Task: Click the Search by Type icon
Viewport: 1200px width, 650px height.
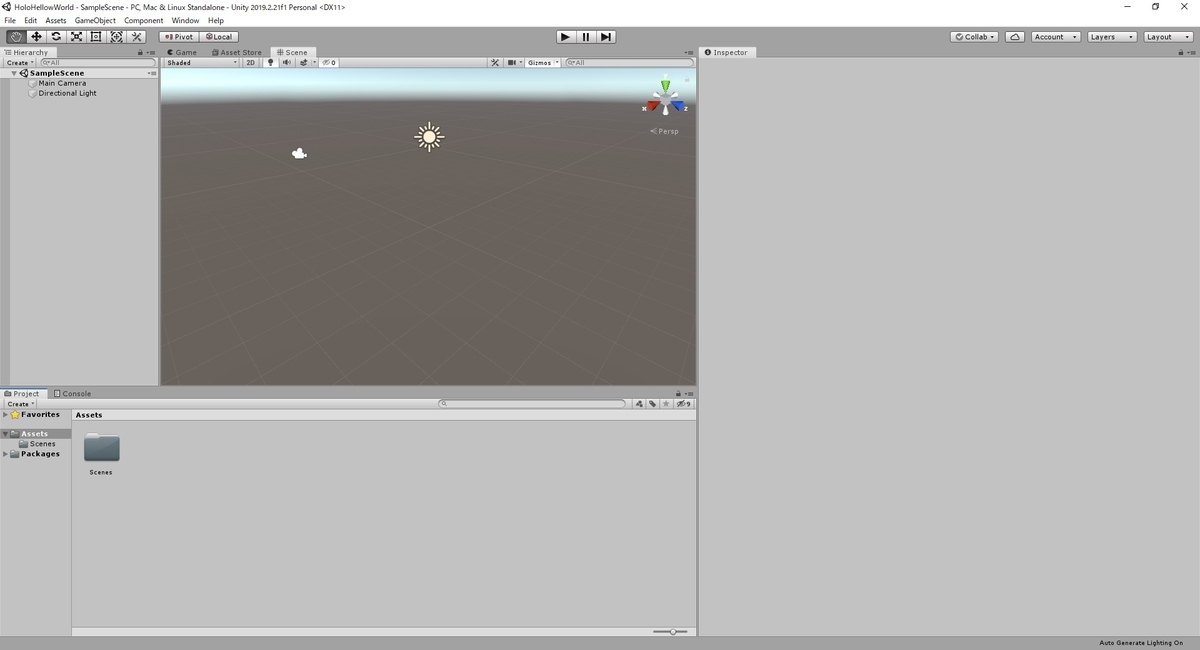Action: [639, 404]
